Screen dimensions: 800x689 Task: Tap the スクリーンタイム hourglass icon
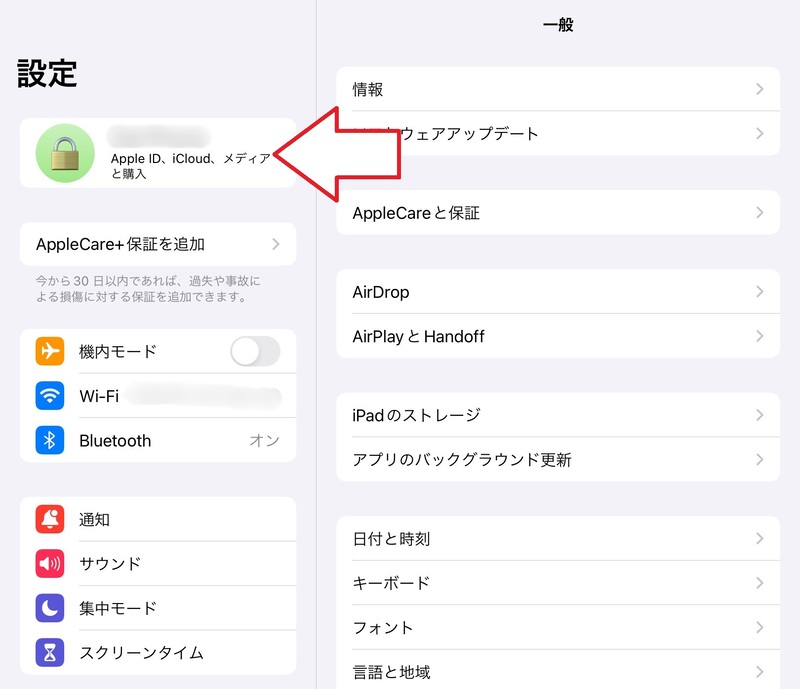point(49,652)
